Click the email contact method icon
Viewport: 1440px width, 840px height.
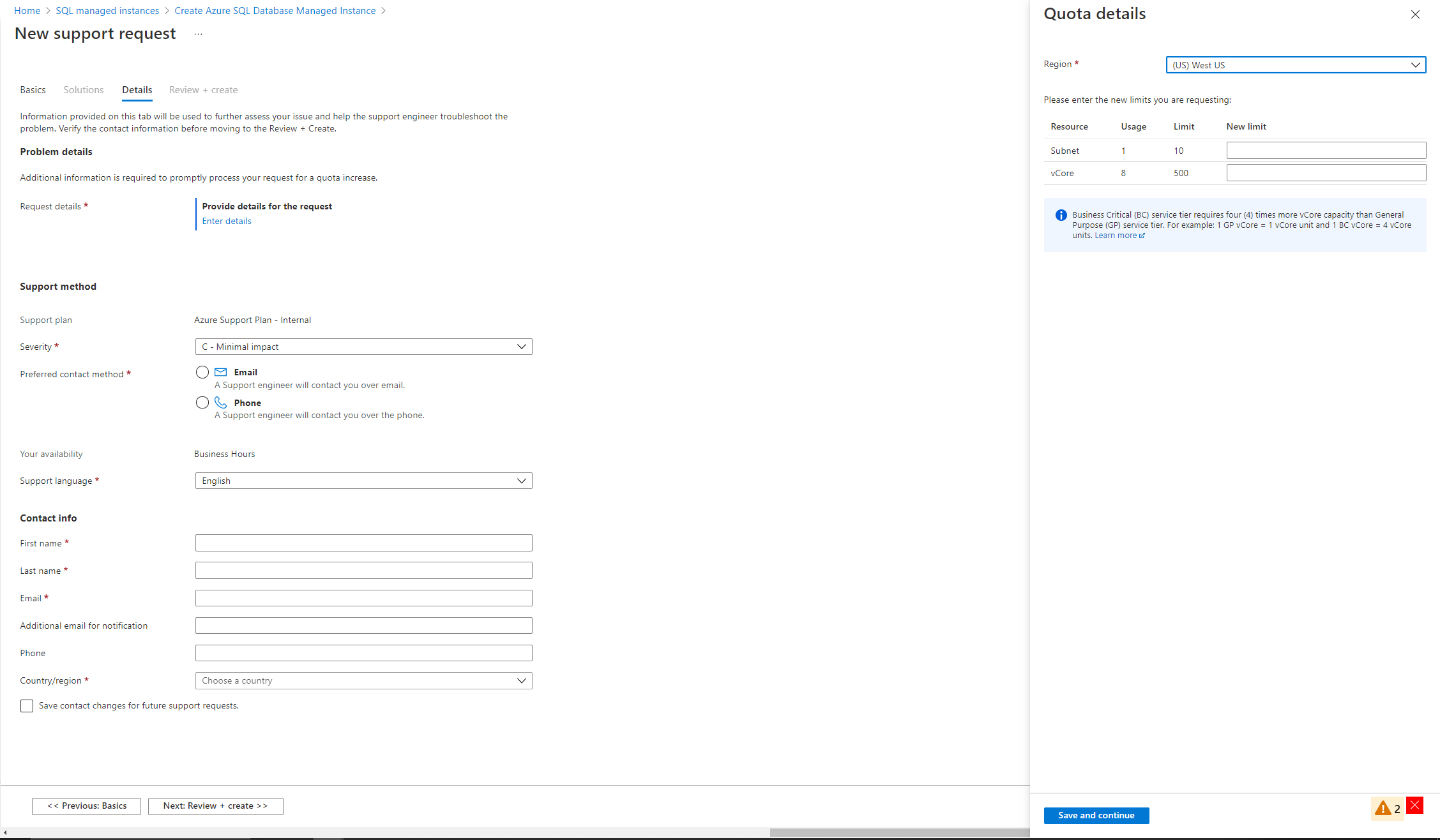[221, 372]
